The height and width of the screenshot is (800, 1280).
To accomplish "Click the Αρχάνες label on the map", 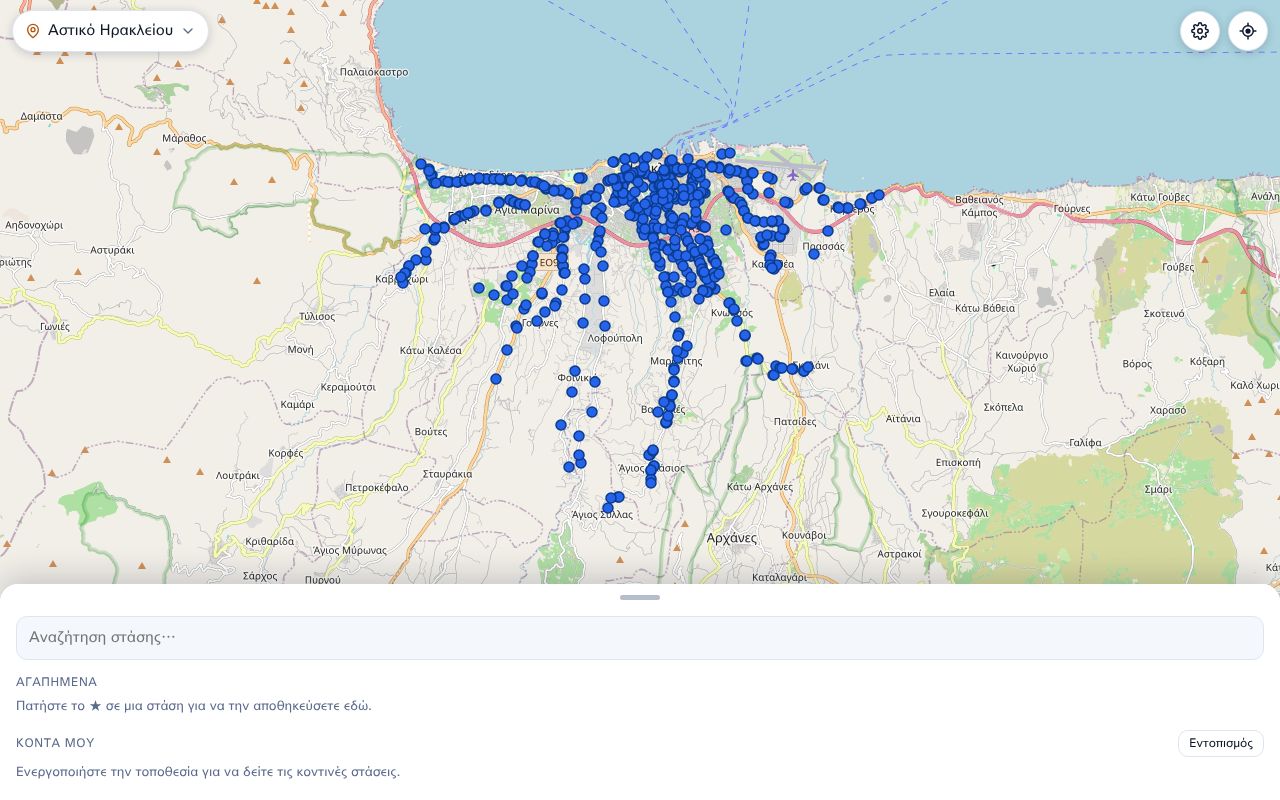I will tap(732, 538).
